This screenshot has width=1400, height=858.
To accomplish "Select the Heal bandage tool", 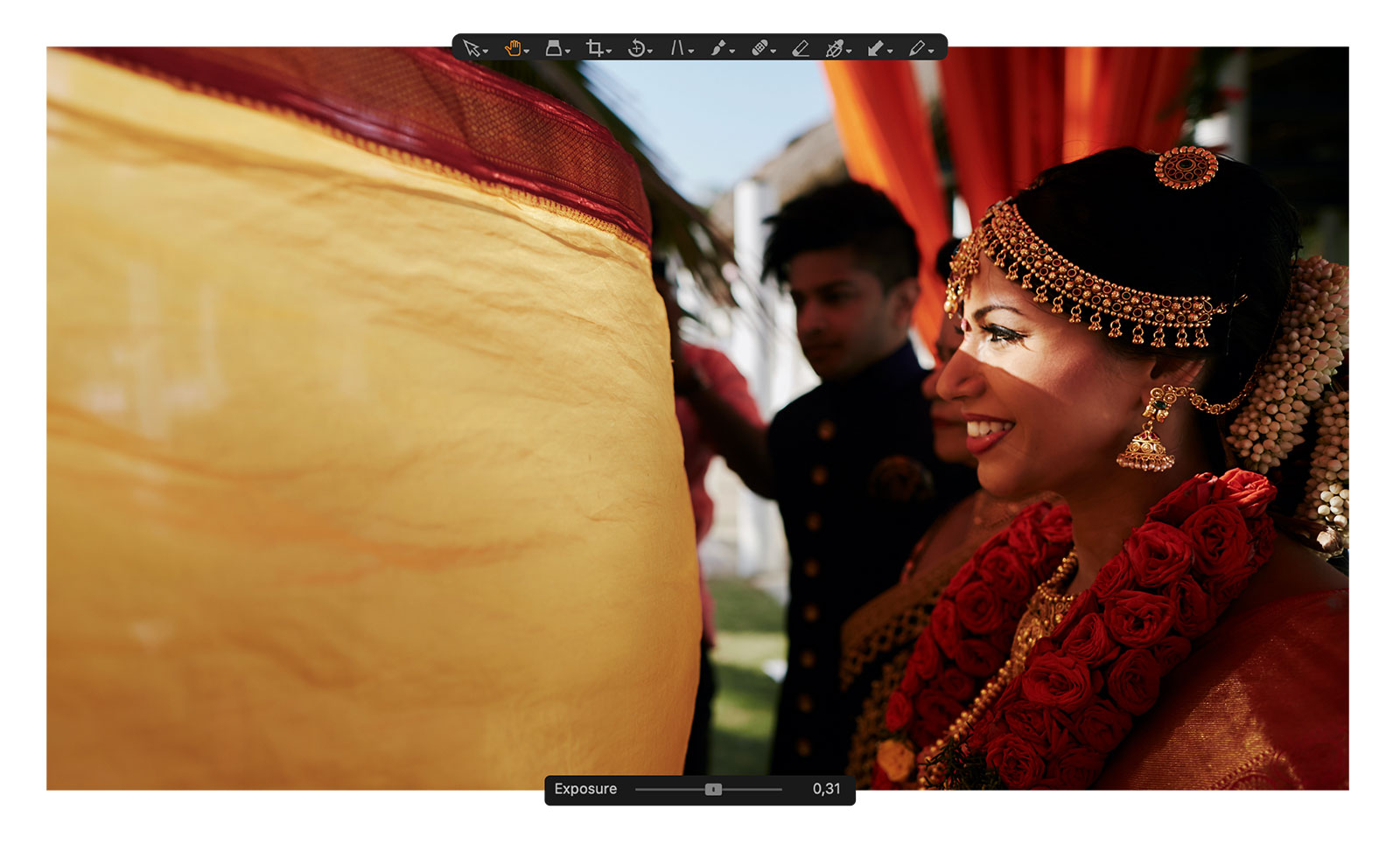I will pos(759,48).
